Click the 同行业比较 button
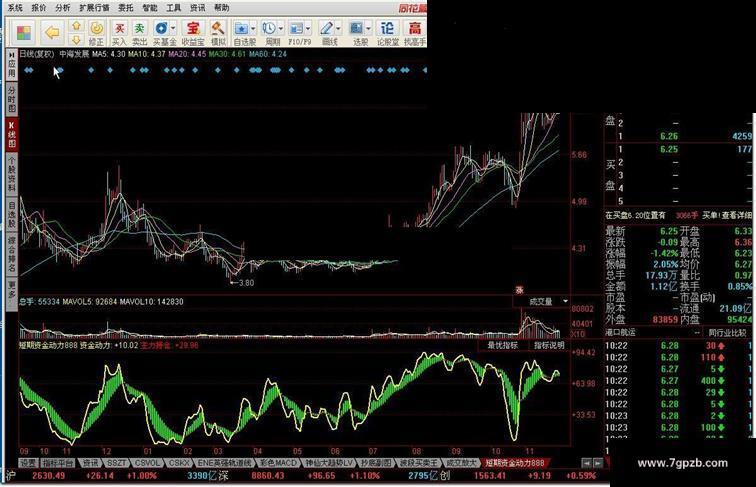This screenshot has height=487, width=756. coord(727,332)
